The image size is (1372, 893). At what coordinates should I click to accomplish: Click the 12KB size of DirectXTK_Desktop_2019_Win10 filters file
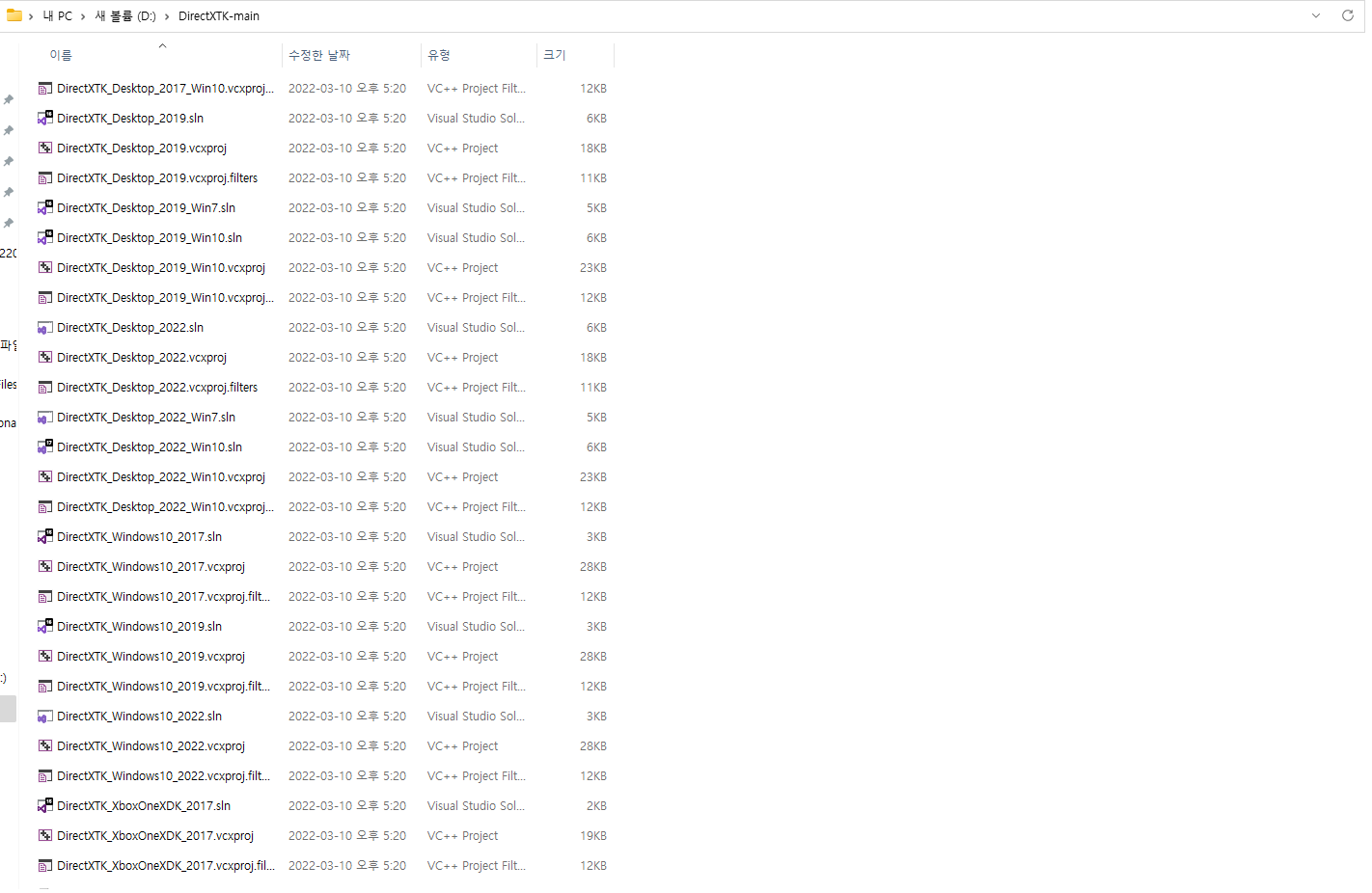593,298
